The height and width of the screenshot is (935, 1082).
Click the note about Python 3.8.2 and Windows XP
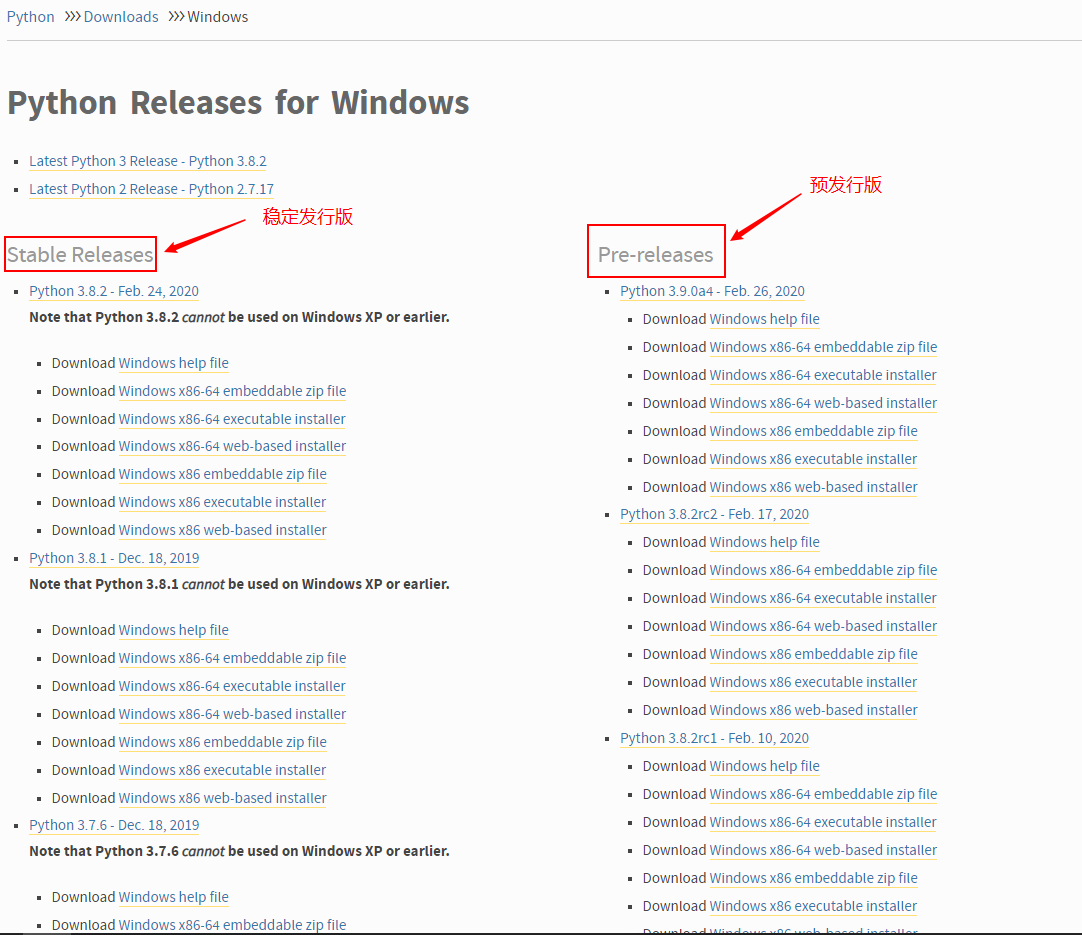pyautogui.click(x=239, y=317)
